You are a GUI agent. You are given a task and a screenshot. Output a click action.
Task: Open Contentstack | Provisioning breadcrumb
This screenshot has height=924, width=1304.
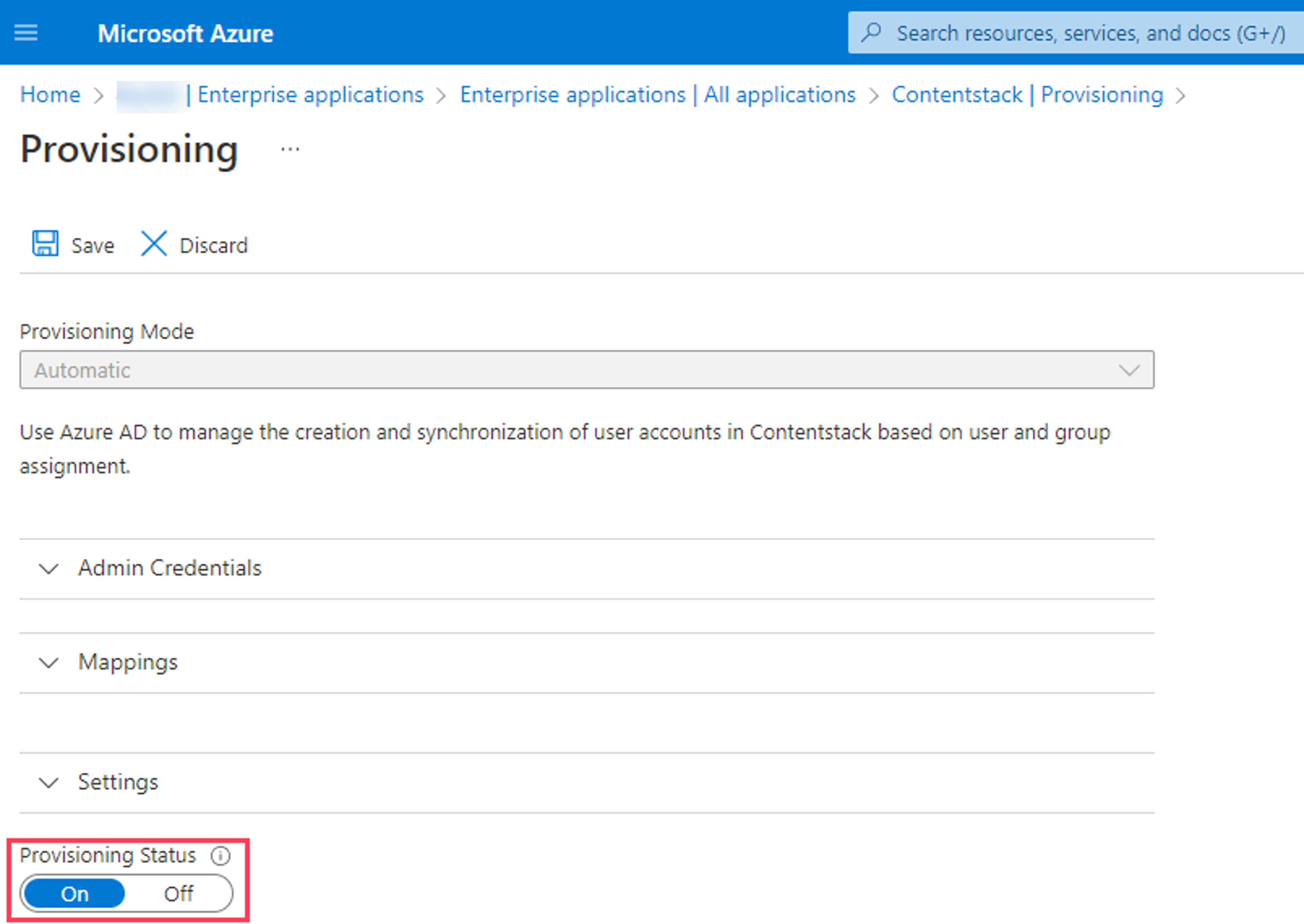click(x=1027, y=94)
